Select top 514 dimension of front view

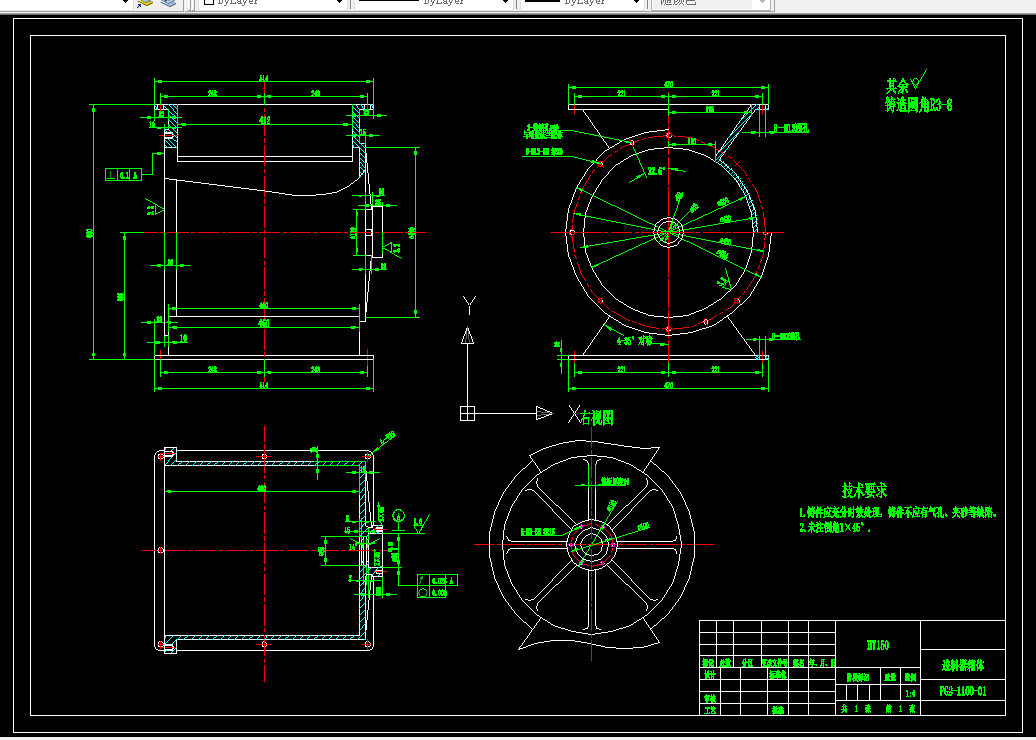coord(264,79)
